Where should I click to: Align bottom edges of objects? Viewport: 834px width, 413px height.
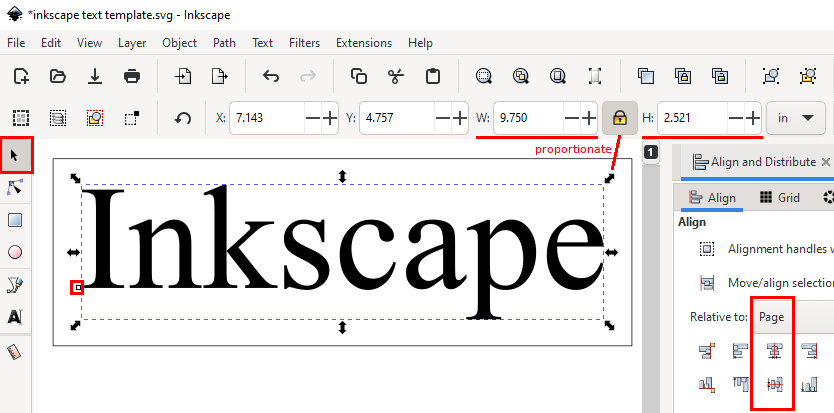click(808, 384)
